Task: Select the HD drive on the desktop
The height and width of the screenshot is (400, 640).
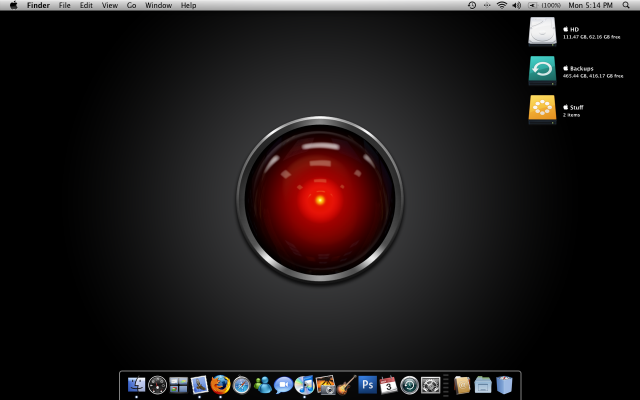Action: point(542,31)
